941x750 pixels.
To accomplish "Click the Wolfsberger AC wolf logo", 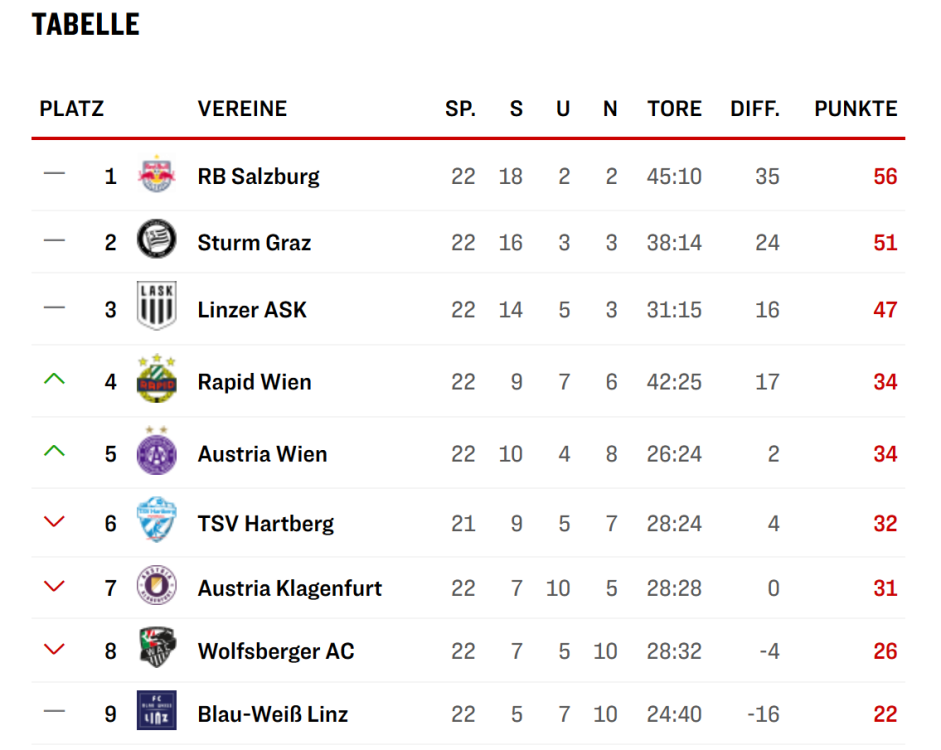I will tap(156, 650).
